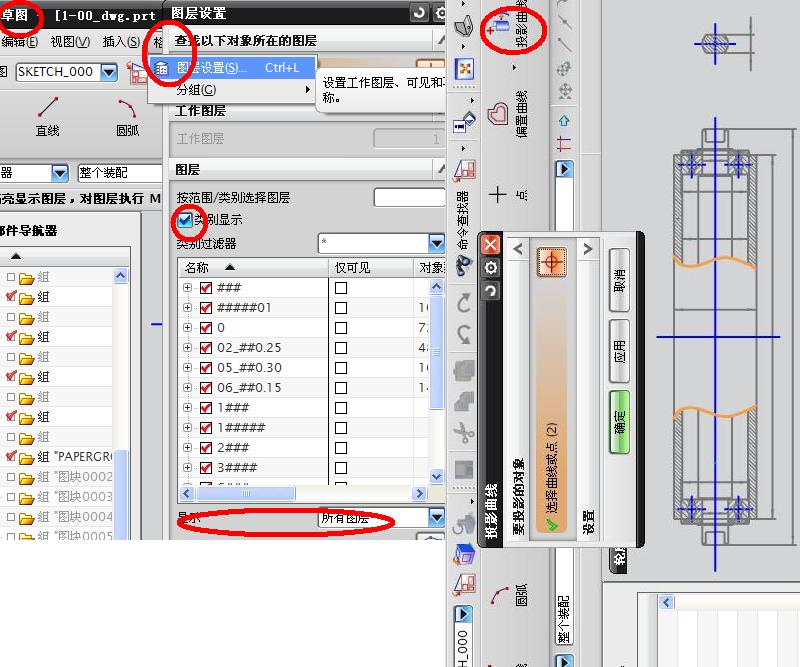The width and height of the screenshot is (800, 667).
Task: Check 仅可见 box for 05_##0.30 row
Action: [341, 368]
